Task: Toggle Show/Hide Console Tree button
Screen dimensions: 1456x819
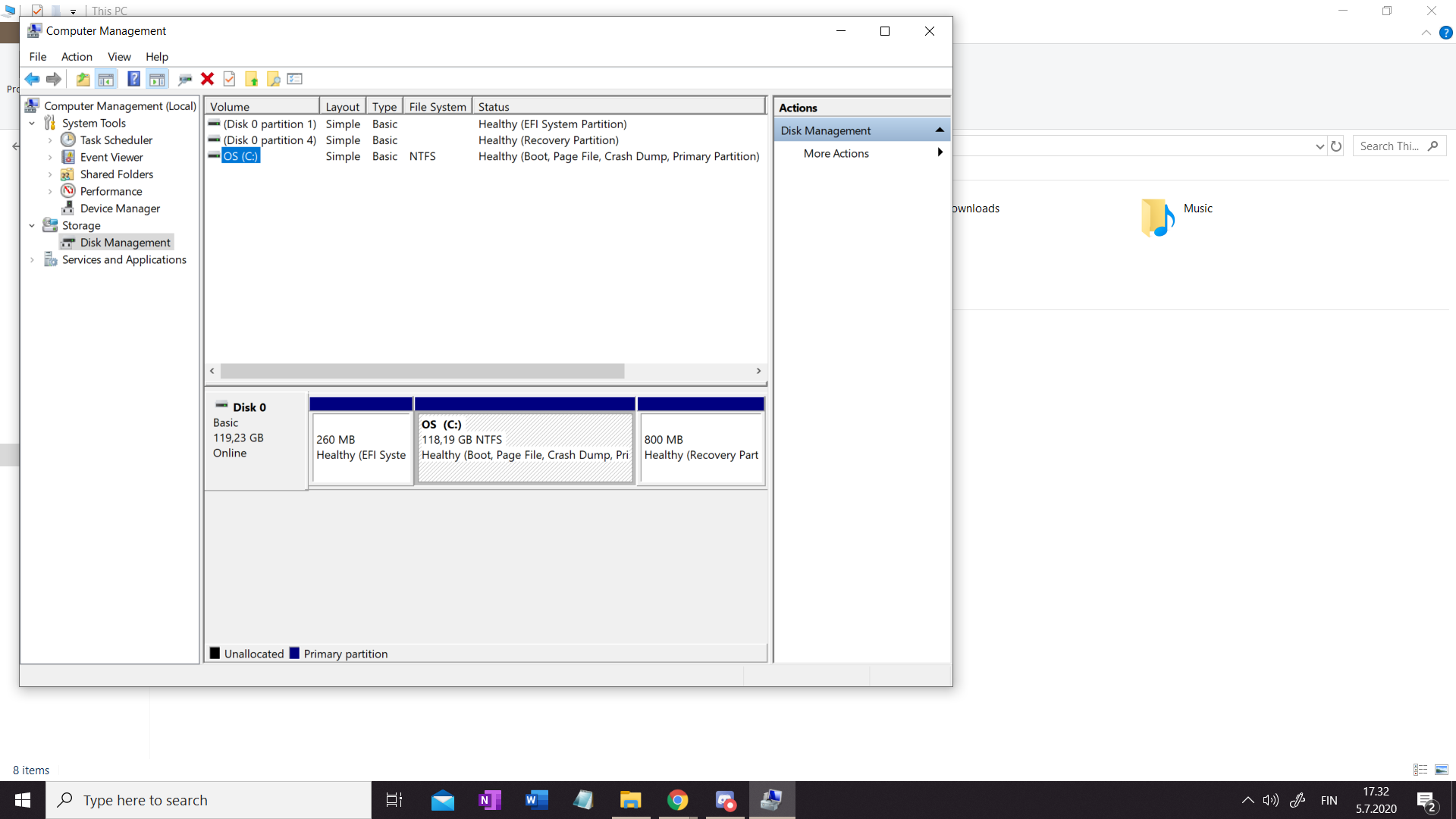Action: pyautogui.click(x=106, y=79)
